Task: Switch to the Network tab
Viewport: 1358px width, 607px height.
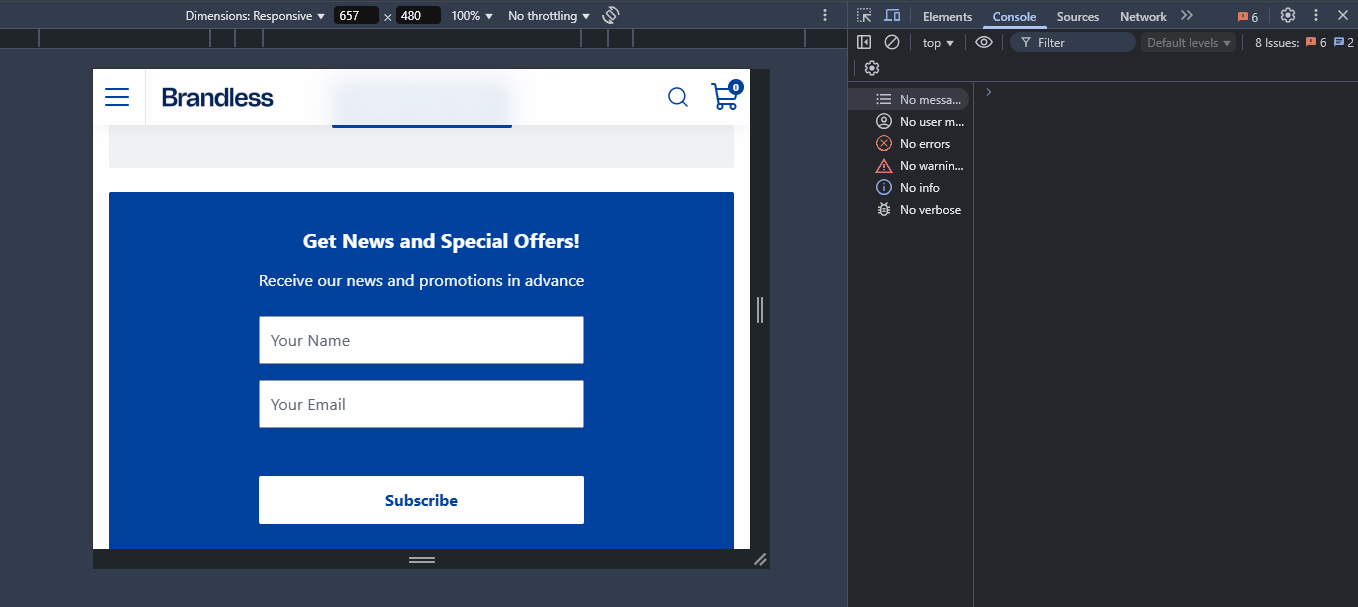Action: pyautogui.click(x=1143, y=16)
